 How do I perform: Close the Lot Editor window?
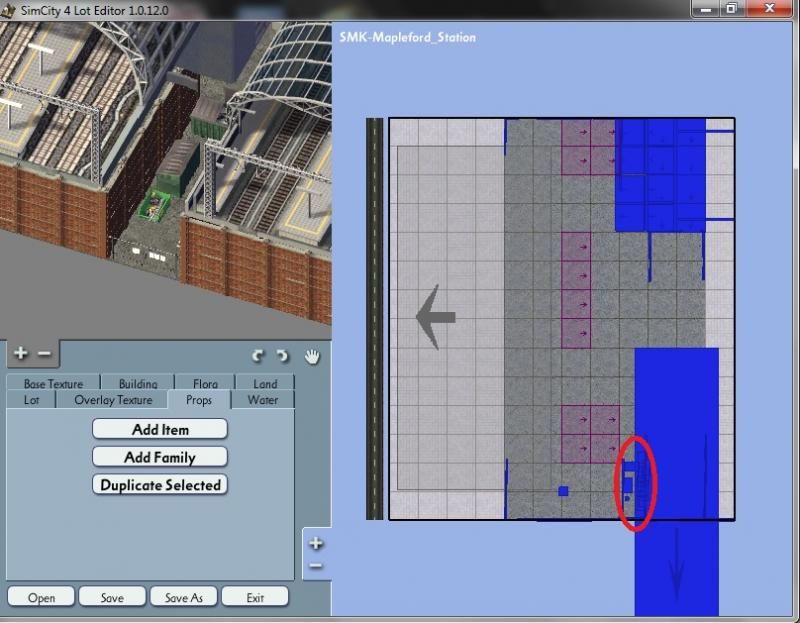click(x=770, y=8)
